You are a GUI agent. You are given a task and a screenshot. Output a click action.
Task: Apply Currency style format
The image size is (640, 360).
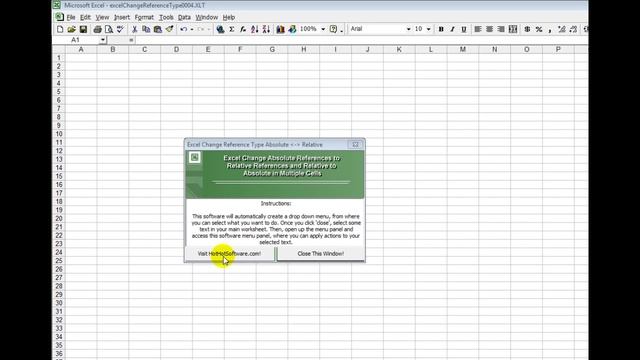coord(527,29)
